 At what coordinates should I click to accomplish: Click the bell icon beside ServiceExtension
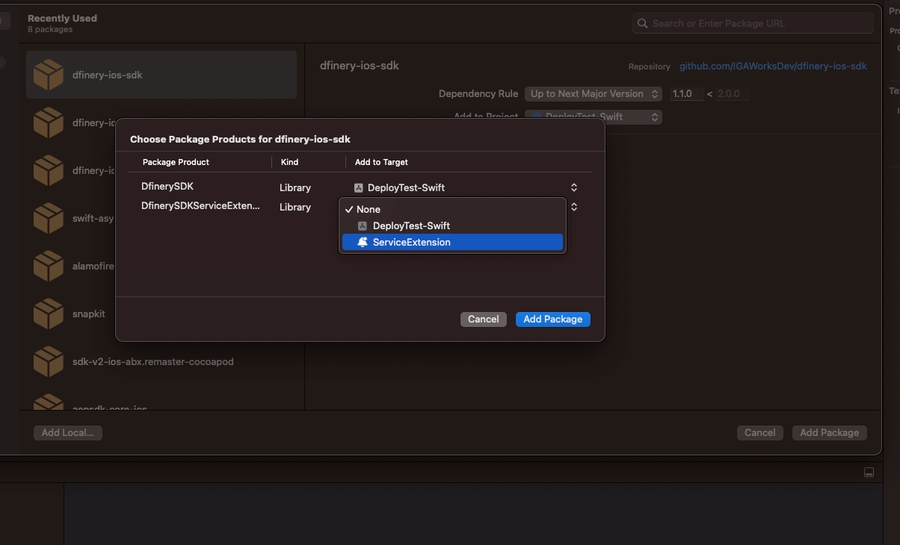[363, 242]
